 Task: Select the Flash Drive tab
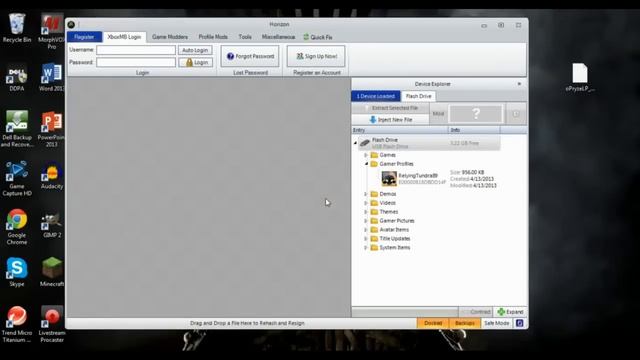418,96
